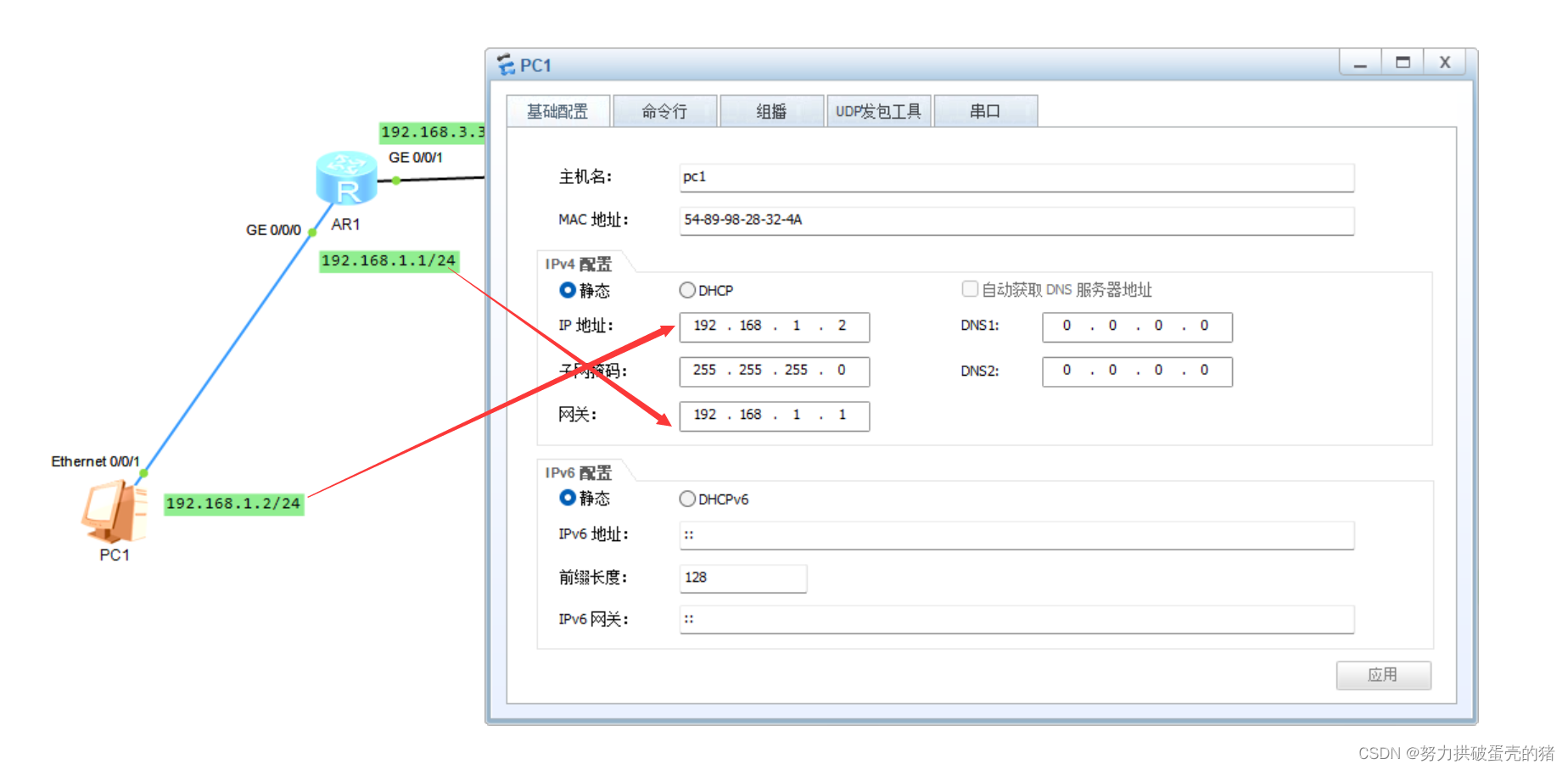Click the PC1 window title icon
Viewport: 1568px width, 770px height.
[507, 64]
